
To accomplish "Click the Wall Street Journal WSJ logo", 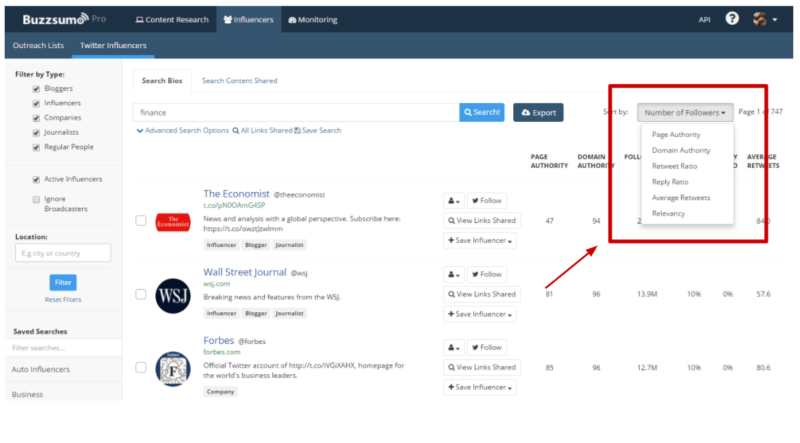I will pyautogui.click(x=173, y=296).
